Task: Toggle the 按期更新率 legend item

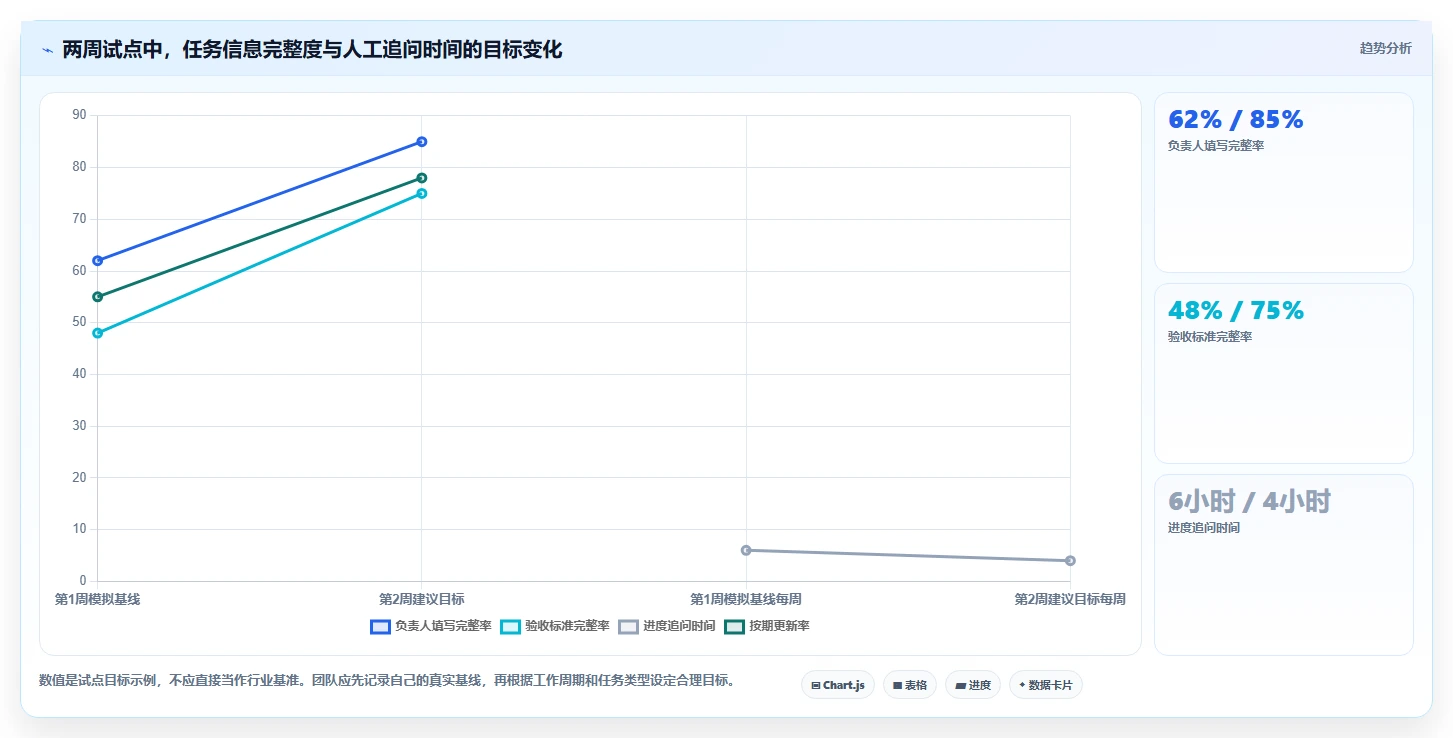Action: point(767,626)
